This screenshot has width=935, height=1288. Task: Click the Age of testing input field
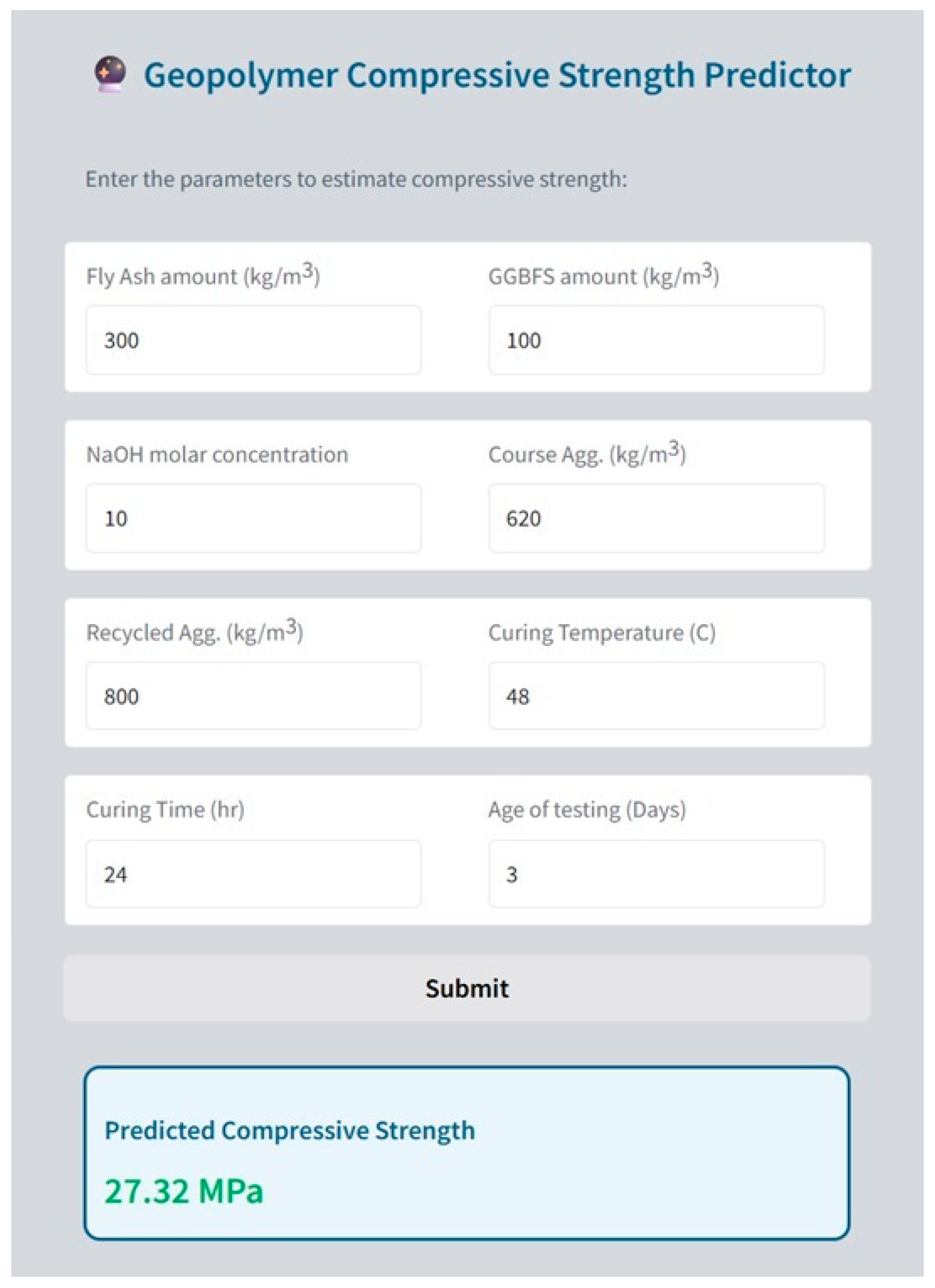pos(656,874)
